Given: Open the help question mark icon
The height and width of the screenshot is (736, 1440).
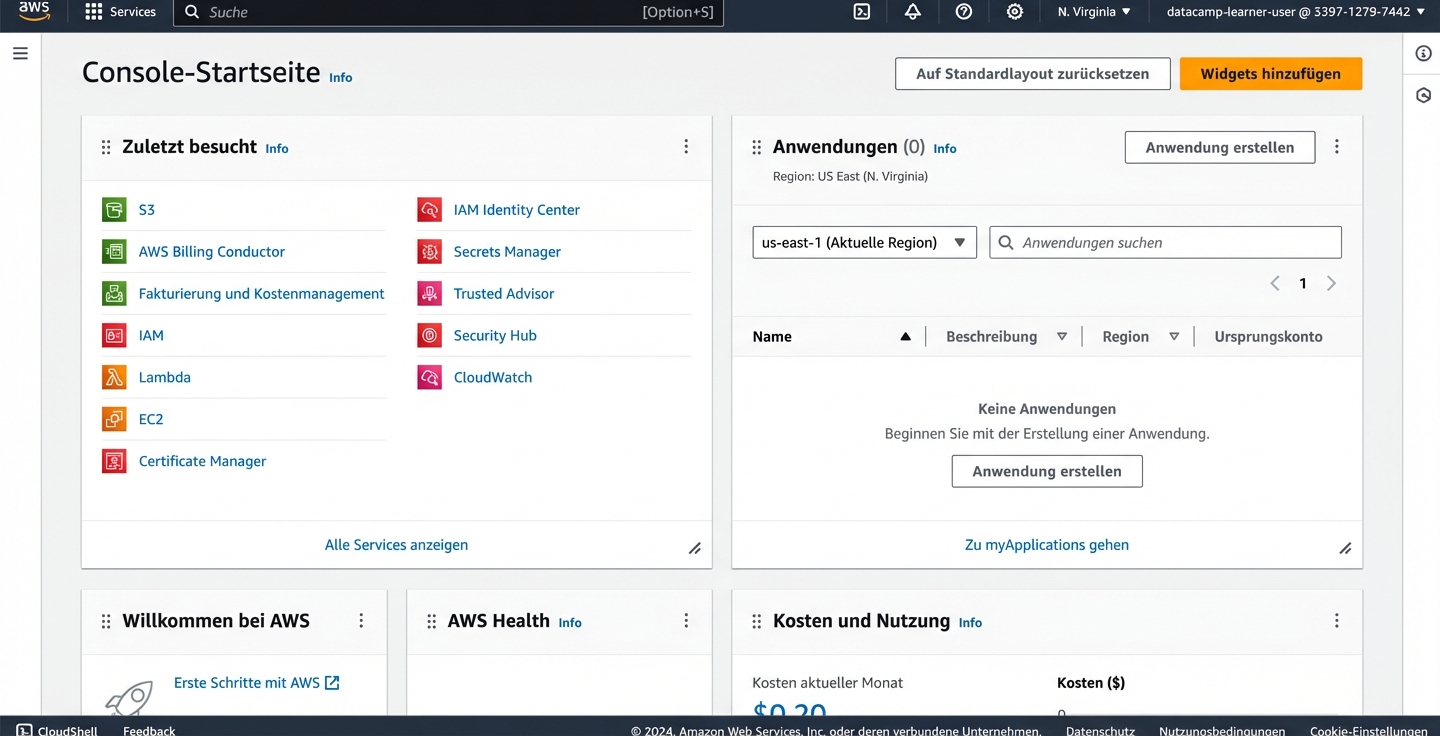Looking at the screenshot, I should click(963, 12).
